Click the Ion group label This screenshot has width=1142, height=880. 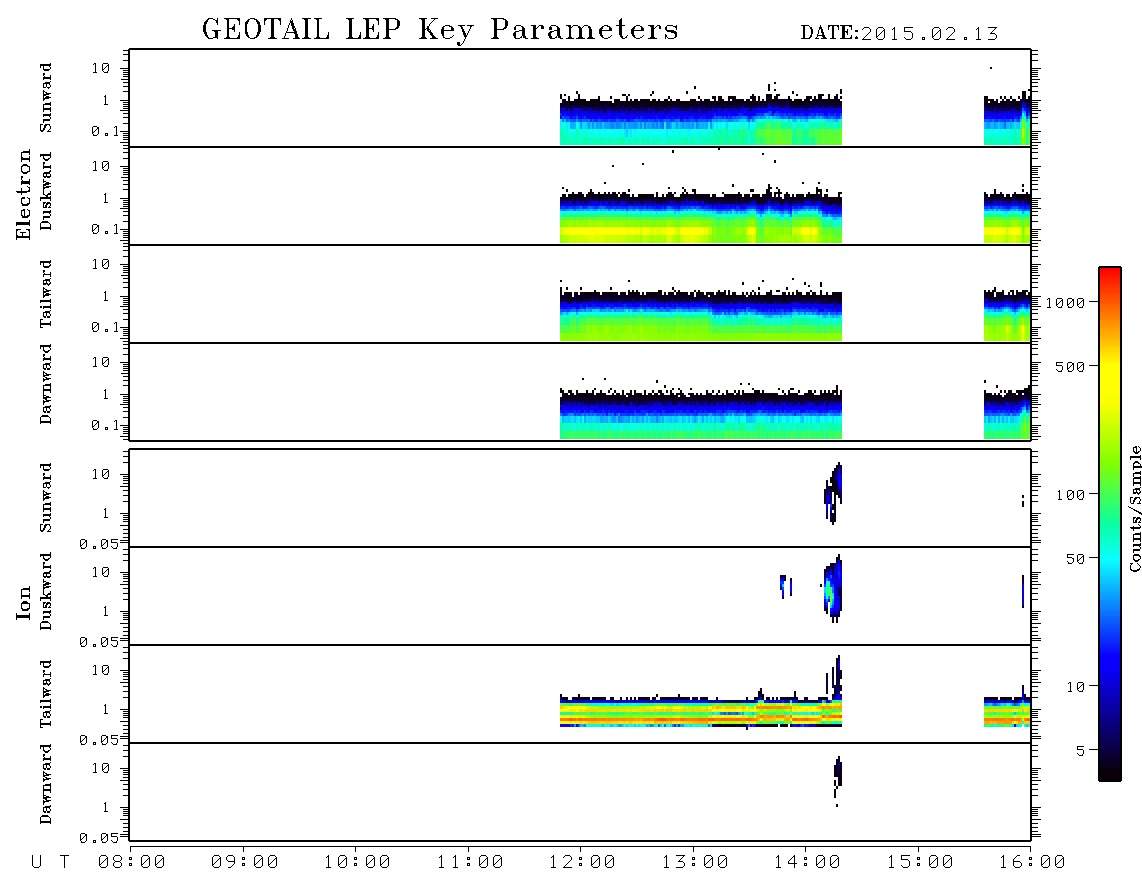[x=23, y=602]
